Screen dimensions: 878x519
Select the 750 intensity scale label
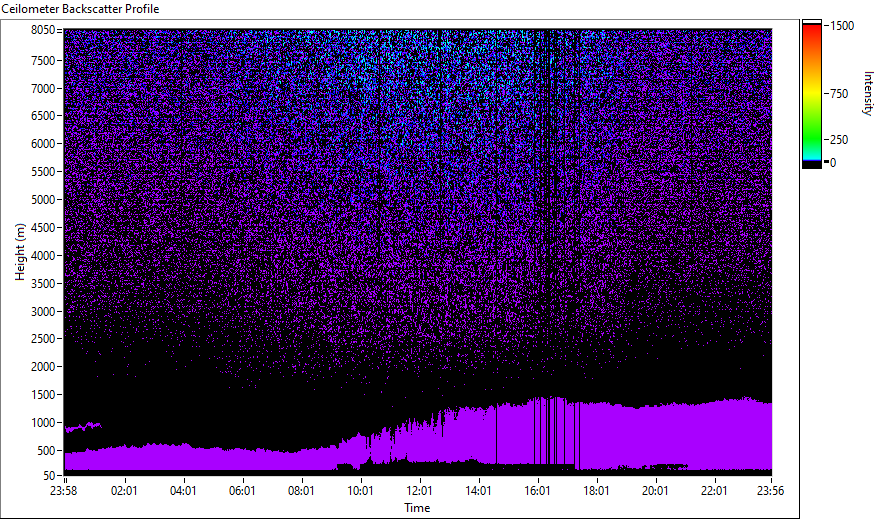pos(839,94)
